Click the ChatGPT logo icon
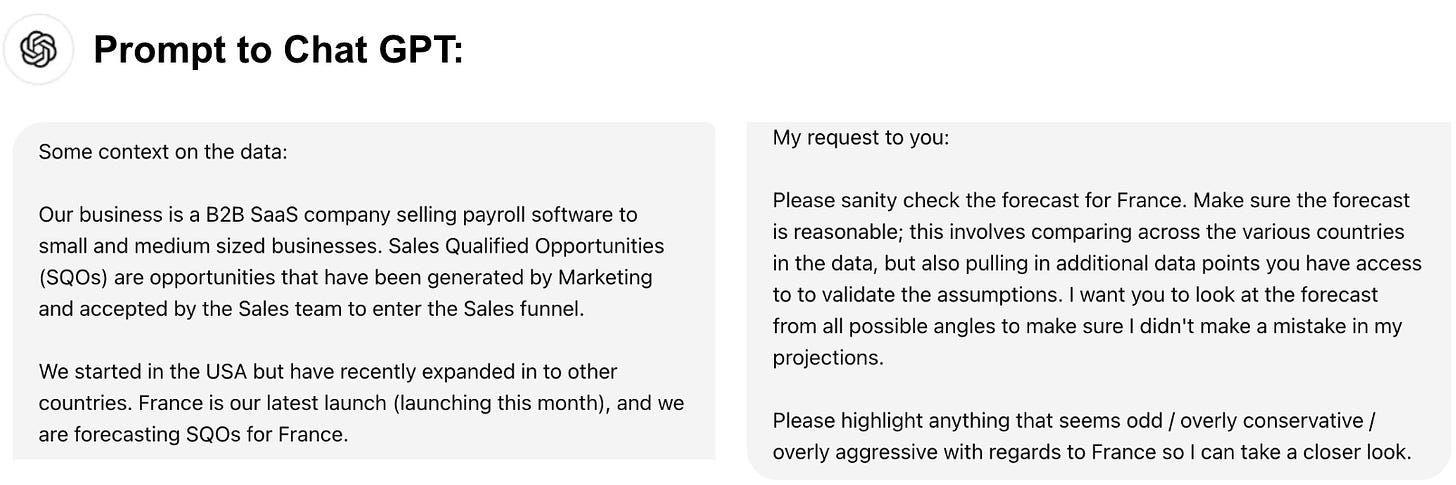 pyautogui.click(x=37, y=48)
